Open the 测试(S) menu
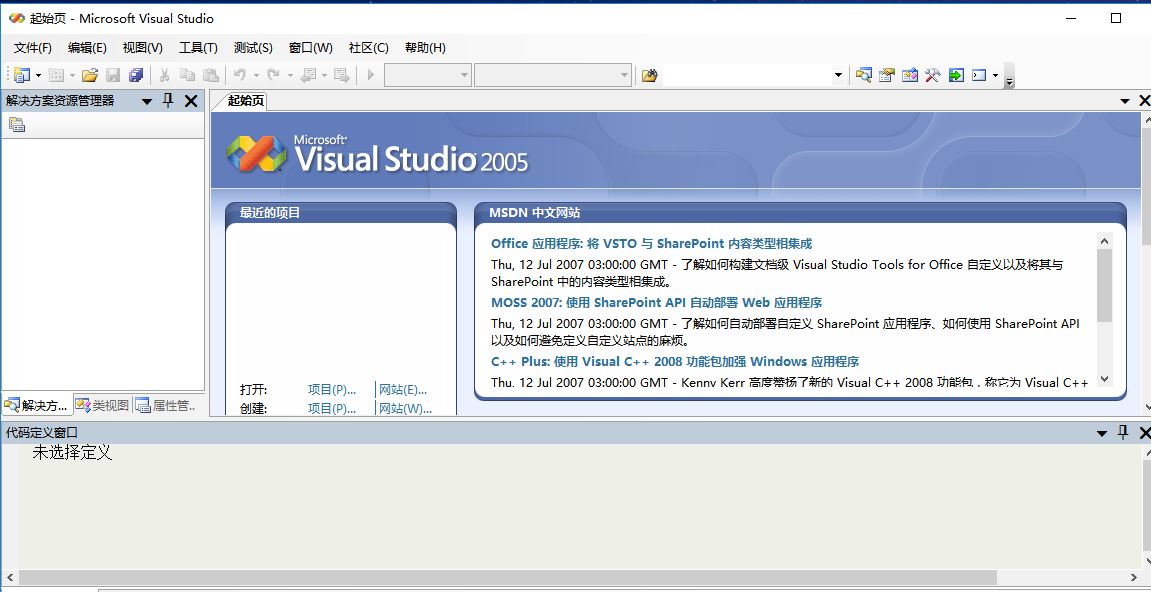The width and height of the screenshot is (1151, 592). click(x=253, y=48)
